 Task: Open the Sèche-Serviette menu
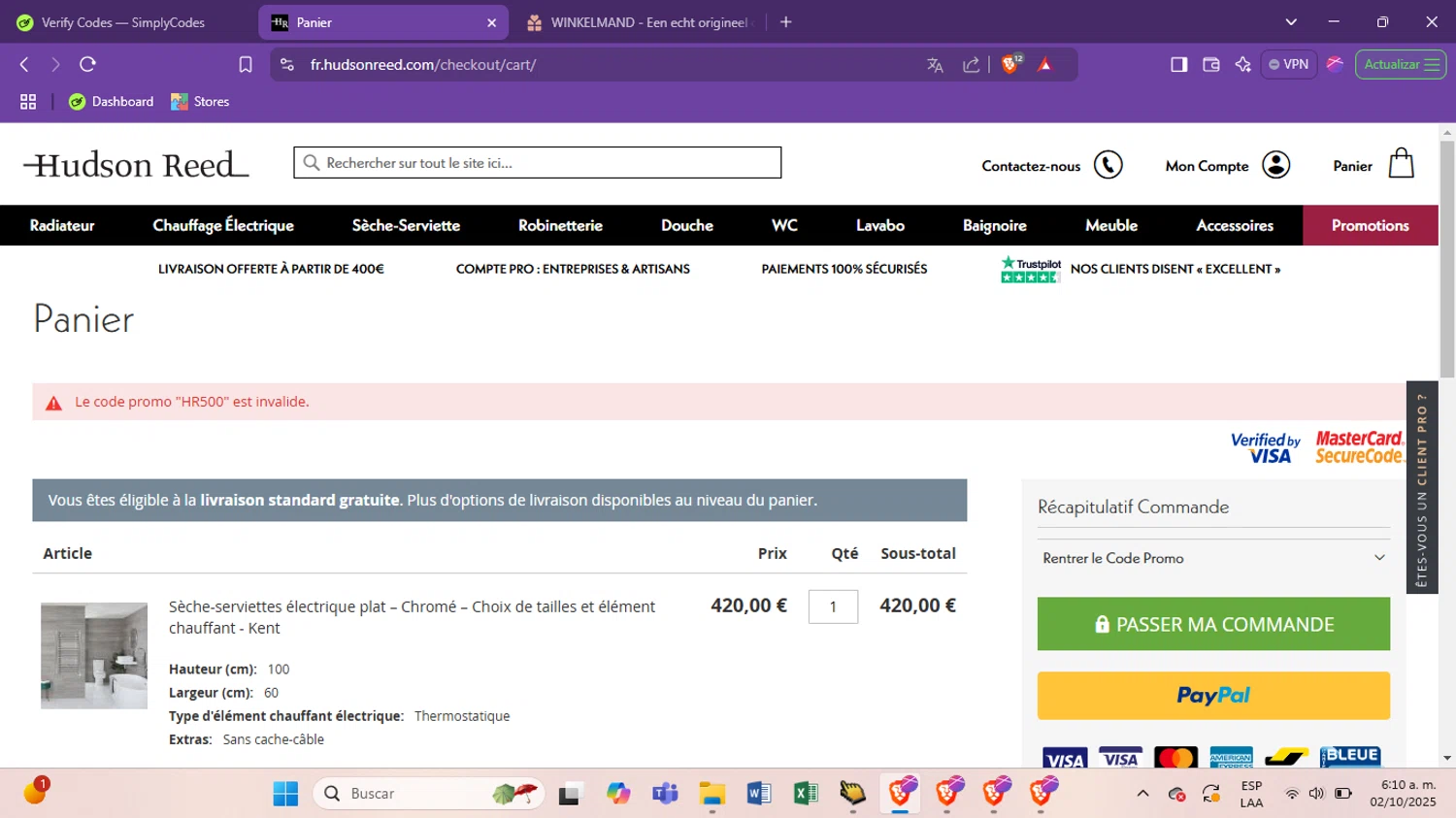tap(406, 225)
